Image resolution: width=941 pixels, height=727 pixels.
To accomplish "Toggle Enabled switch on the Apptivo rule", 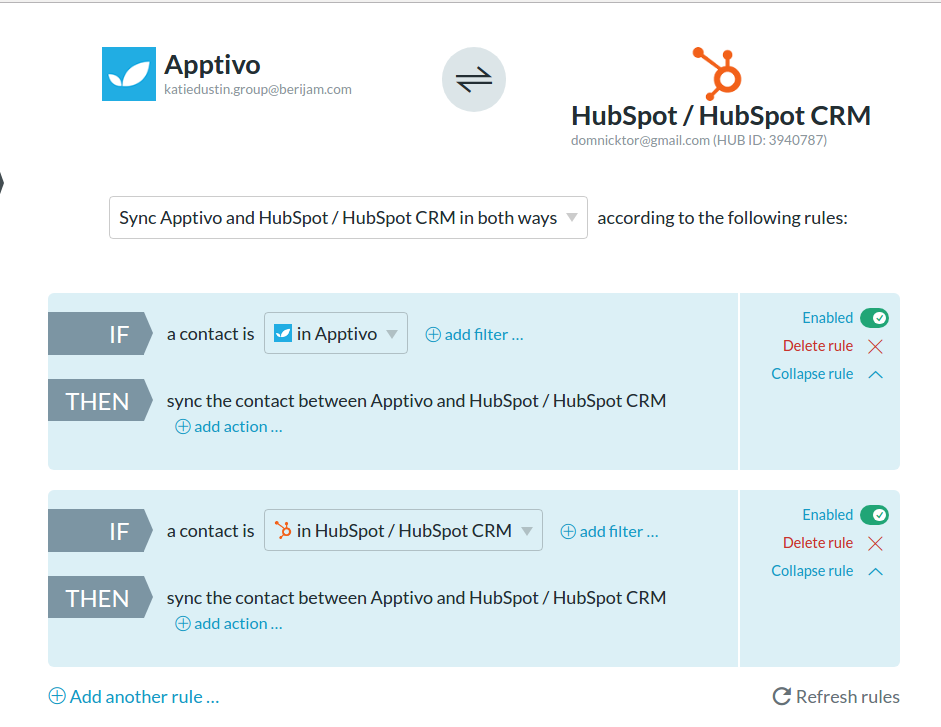I will [x=874, y=318].
